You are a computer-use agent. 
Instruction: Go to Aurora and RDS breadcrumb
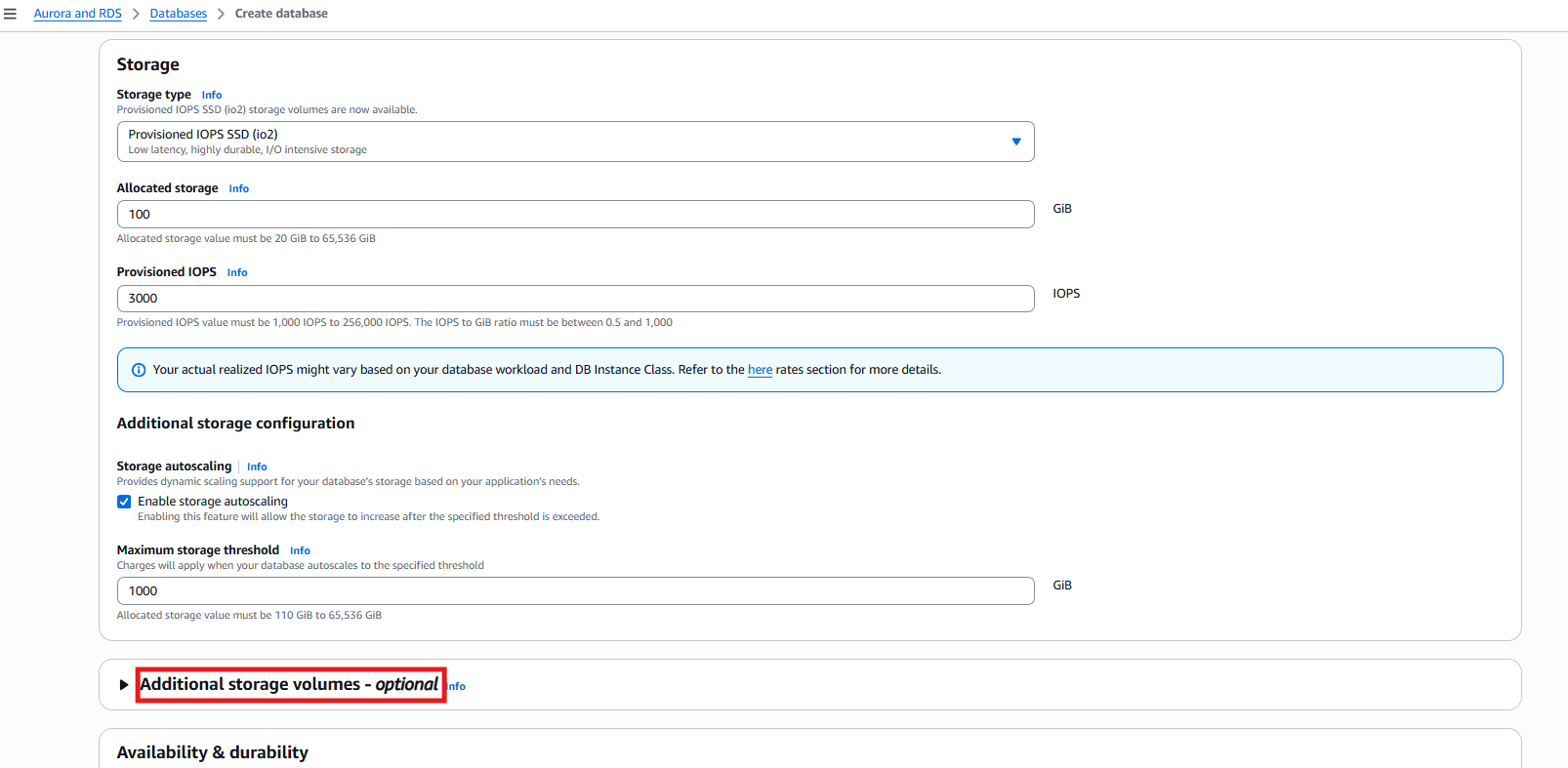[x=77, y=14]
